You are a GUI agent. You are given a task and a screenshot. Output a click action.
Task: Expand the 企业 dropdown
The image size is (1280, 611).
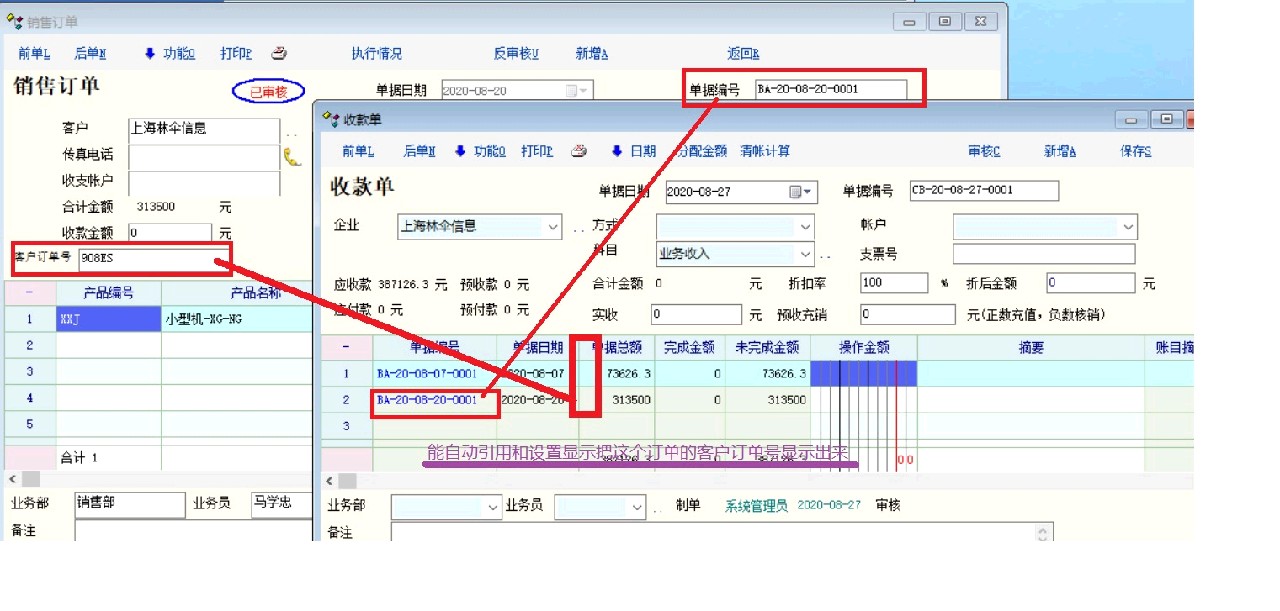pyautogui.click(x=554, y=227)
